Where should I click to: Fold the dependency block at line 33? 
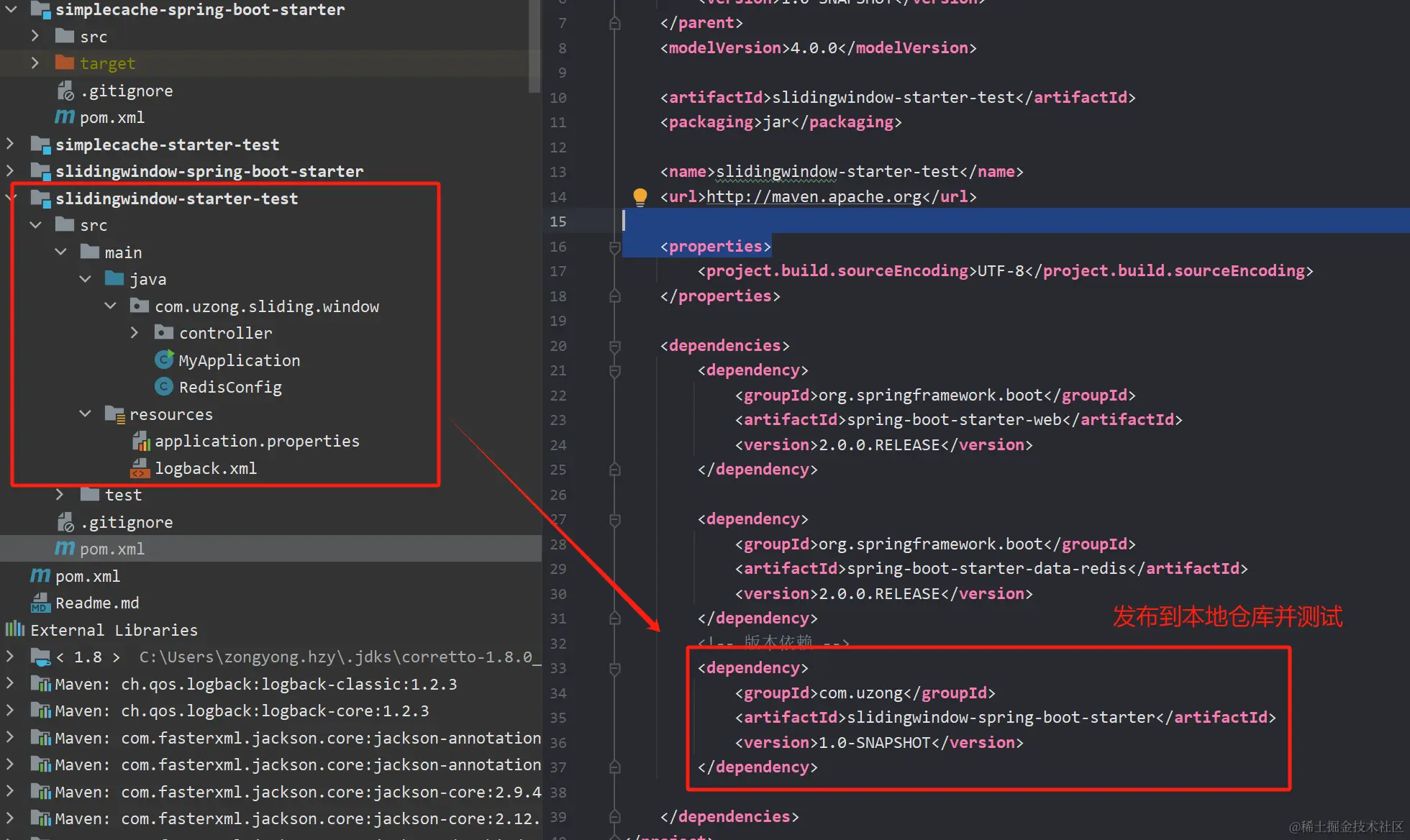click(x=614, y=668)
